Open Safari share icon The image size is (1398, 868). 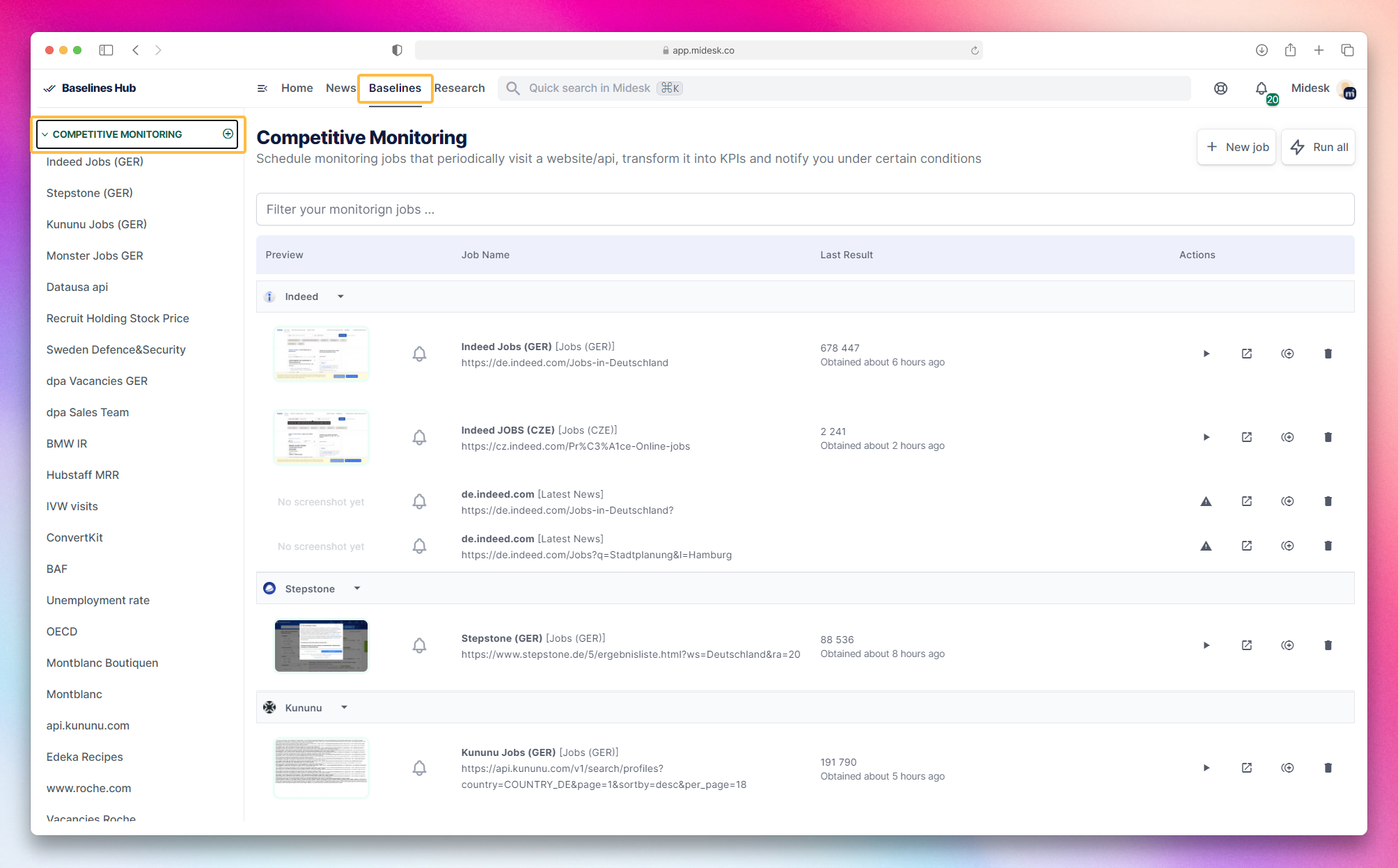coord(1290,49)
